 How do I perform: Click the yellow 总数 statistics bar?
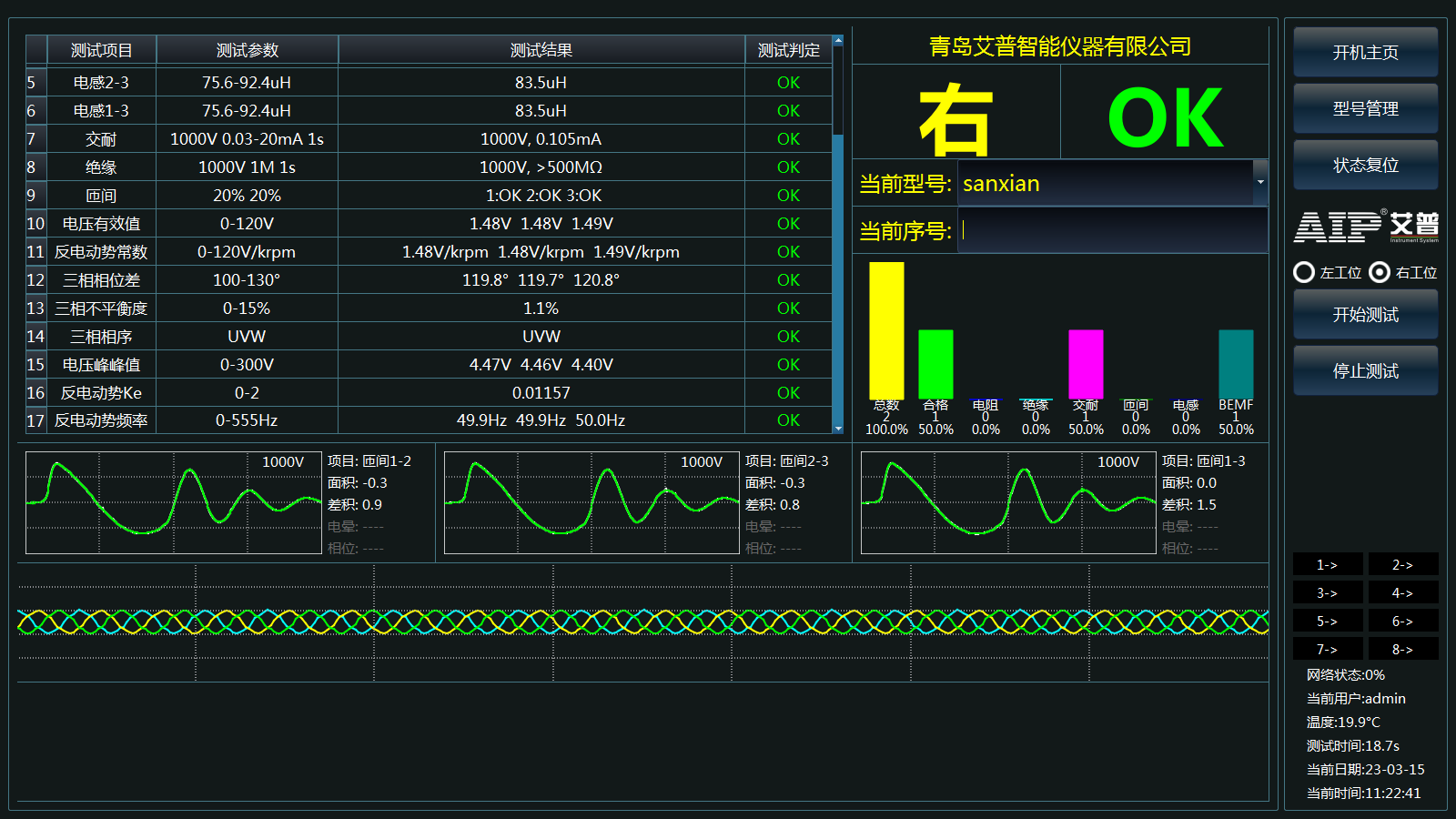pyautogui.click(x=885, y=330)
